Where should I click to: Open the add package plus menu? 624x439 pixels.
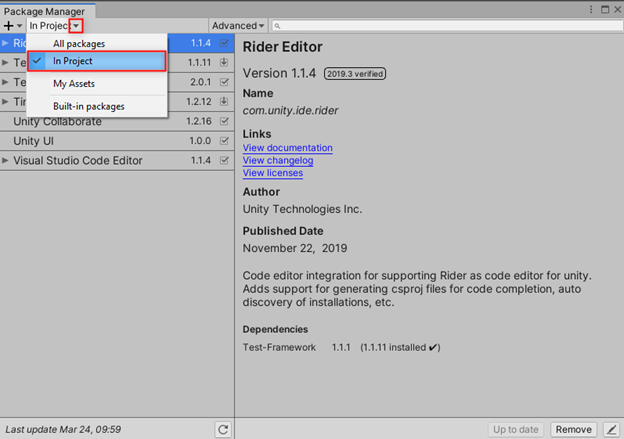(x=12, y=26)
